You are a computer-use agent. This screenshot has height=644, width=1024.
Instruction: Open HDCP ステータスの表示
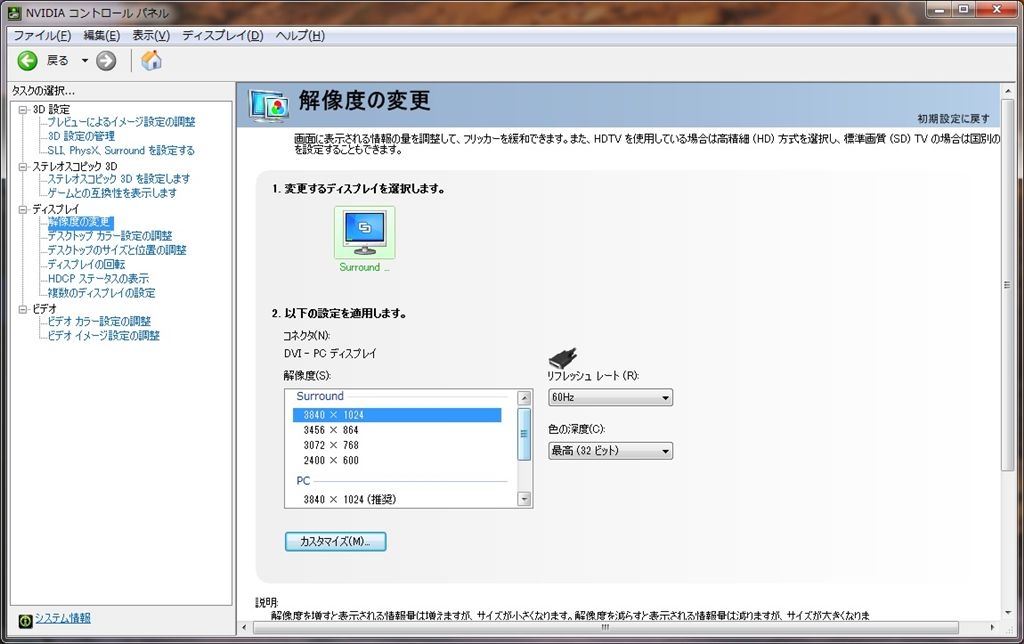click(98, 279)
